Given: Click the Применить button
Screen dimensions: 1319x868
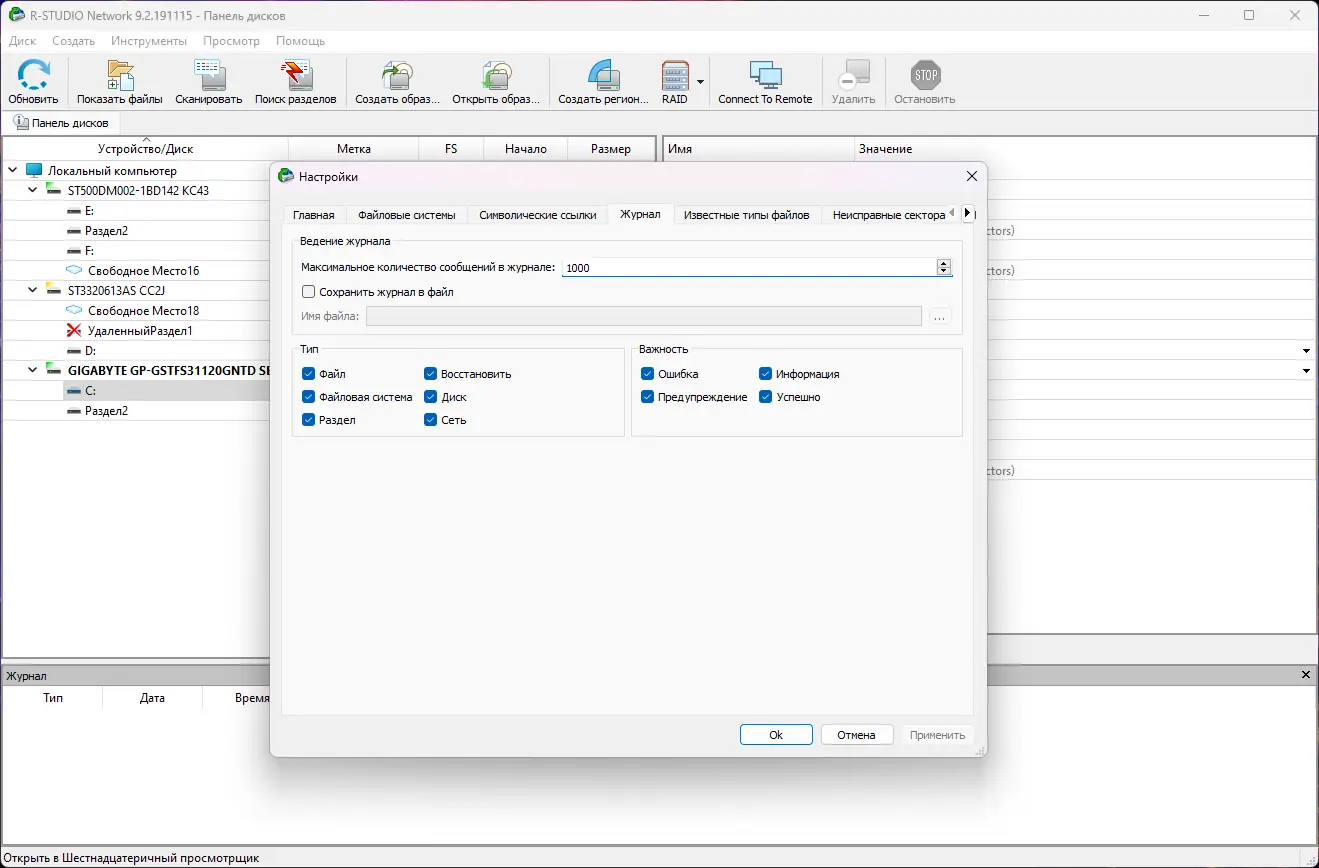Looking at the screenshot, I should tap(938, 735).
